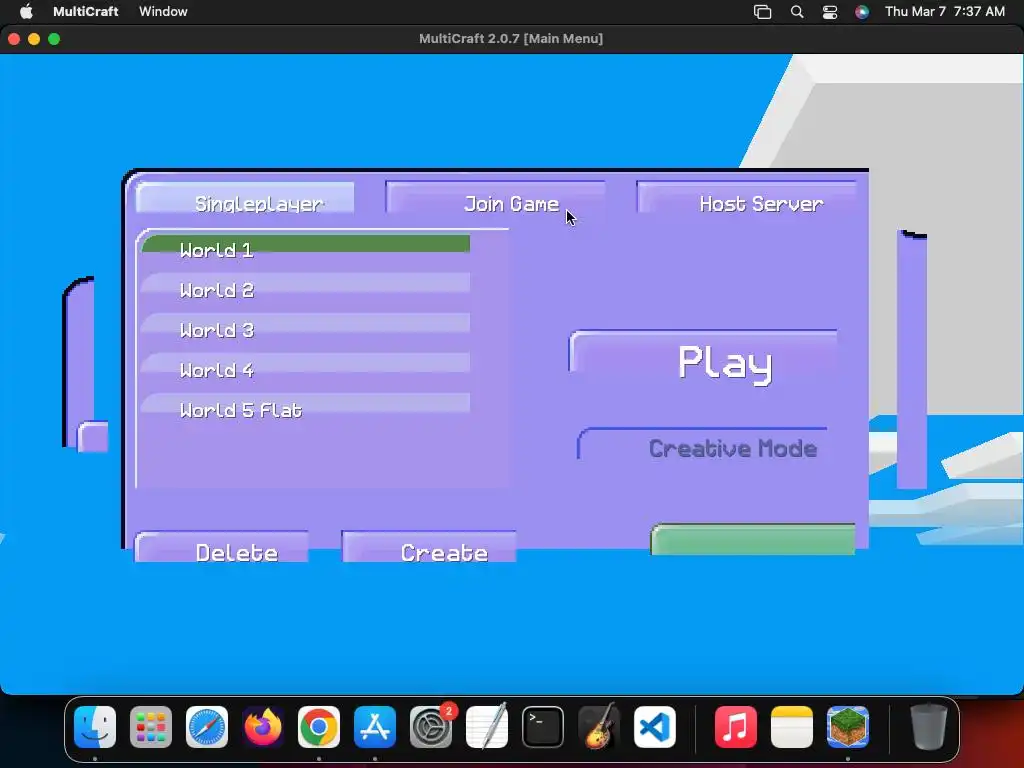Image resolution: width=1024 pixels, height=768 pixels.
Task: Select World 4 in the list
Action: pyautogui.click(x=305, y=364)
